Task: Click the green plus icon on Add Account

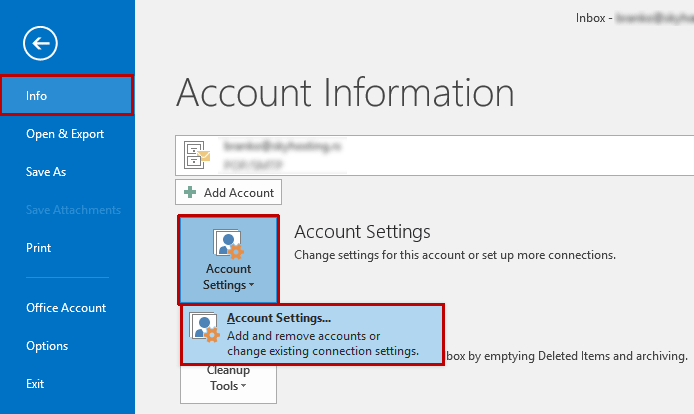Action: click(x=190, y=192)
